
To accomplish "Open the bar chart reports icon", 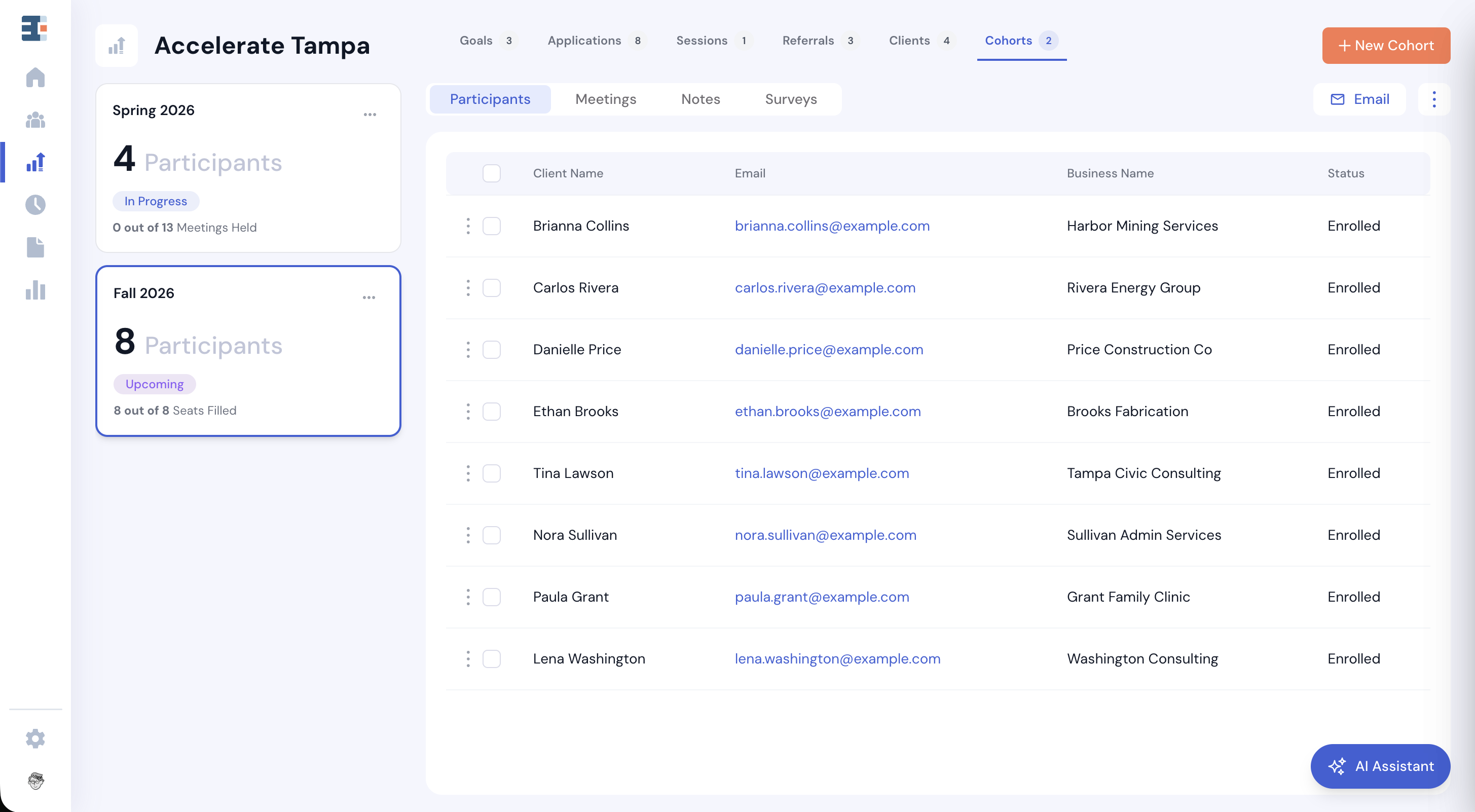I will tap(35, 290).
